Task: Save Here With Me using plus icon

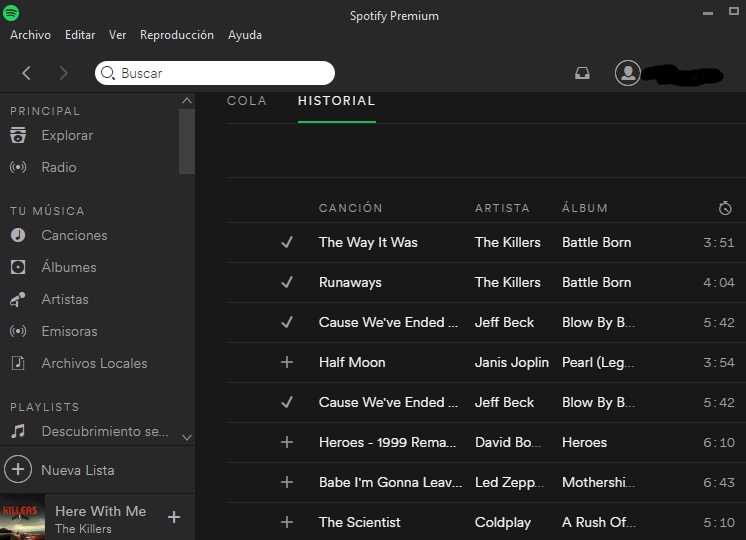Action: point(174,517)
